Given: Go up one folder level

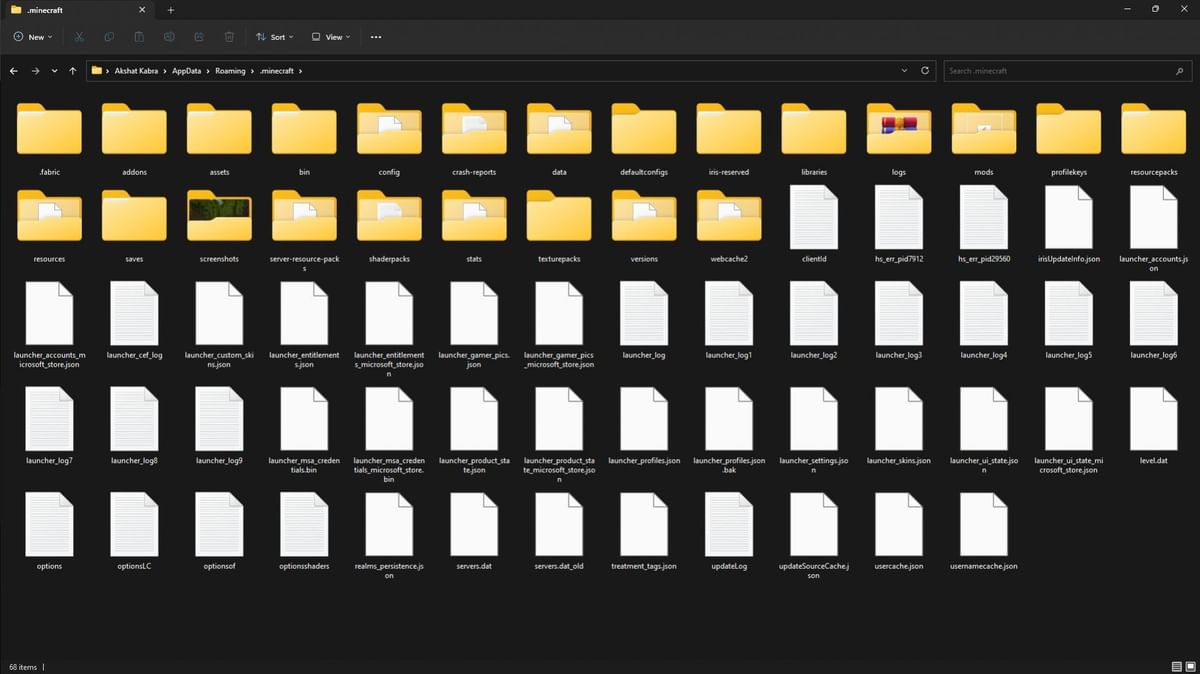Looking at the screenshot, I should pyautogui.click(x=72, y=70).
